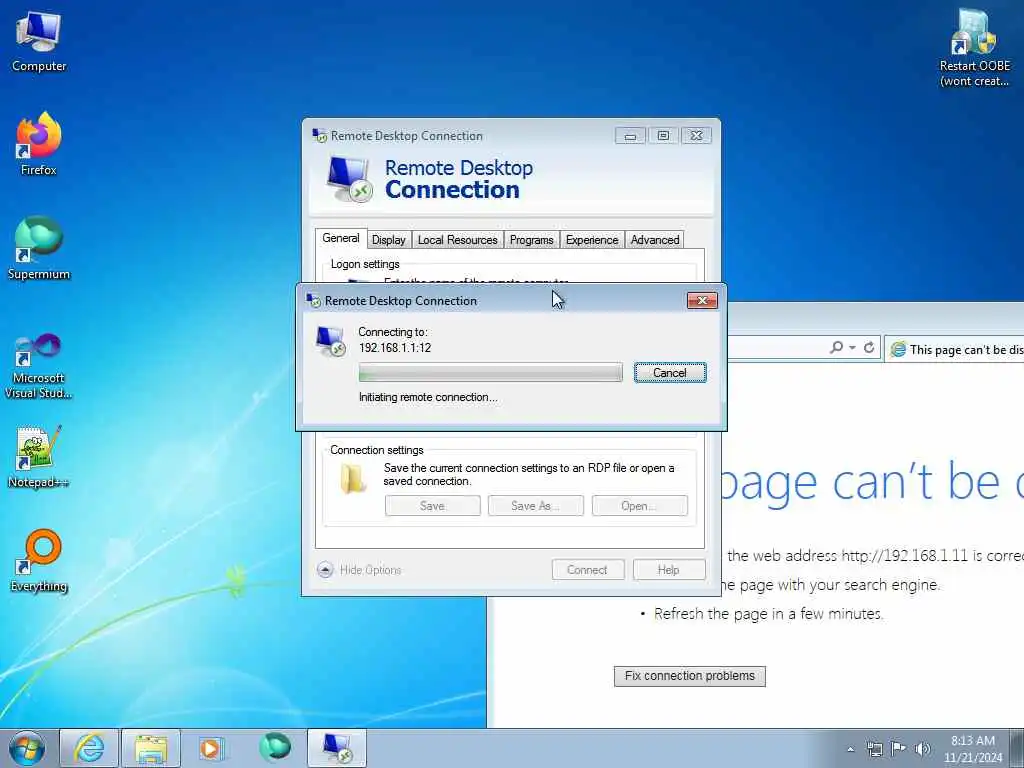
Task: Click the Remote Desktop Connection banner icon
Action: click(349, 179)
